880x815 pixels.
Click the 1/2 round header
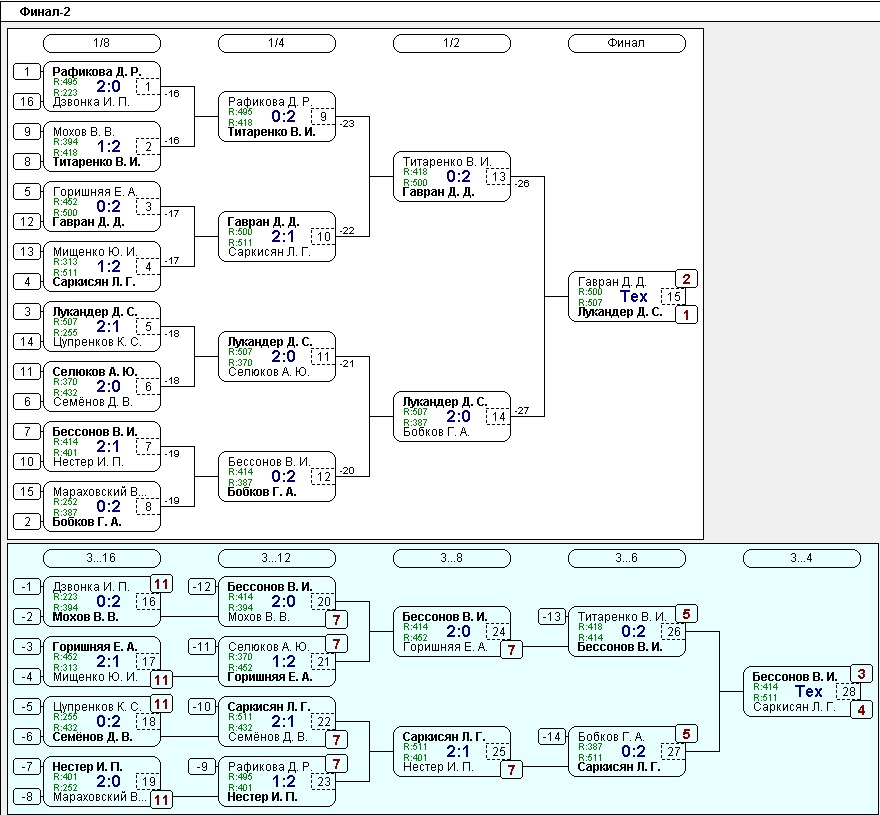click(x=452, y=43)
